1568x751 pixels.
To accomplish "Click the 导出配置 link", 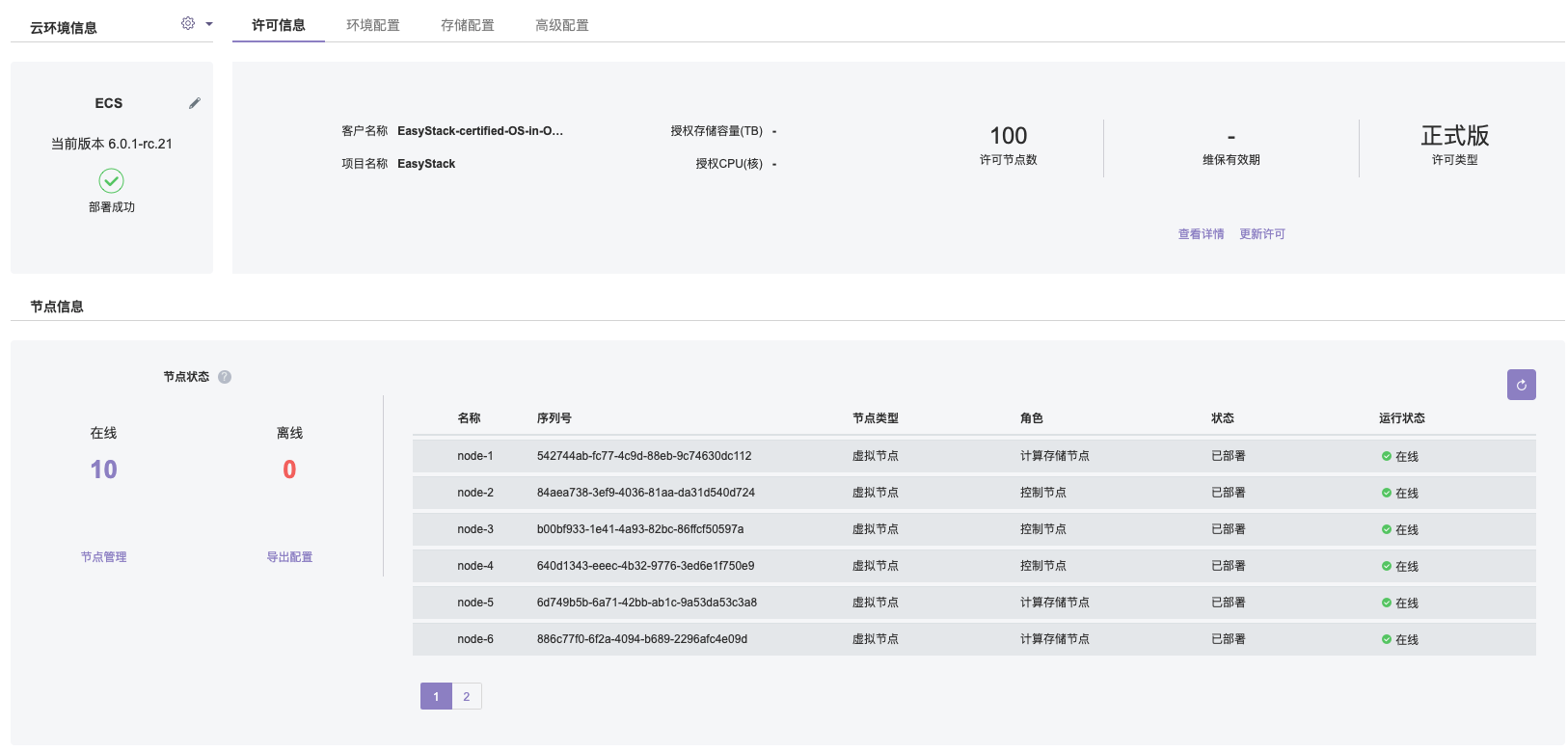I will pos(289,557).
